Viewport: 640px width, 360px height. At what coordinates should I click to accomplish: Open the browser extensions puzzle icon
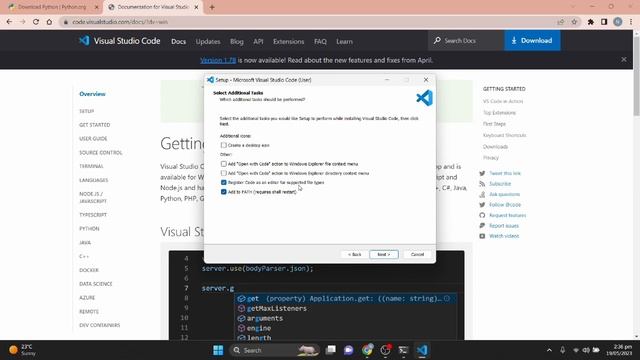click(591, 22)
